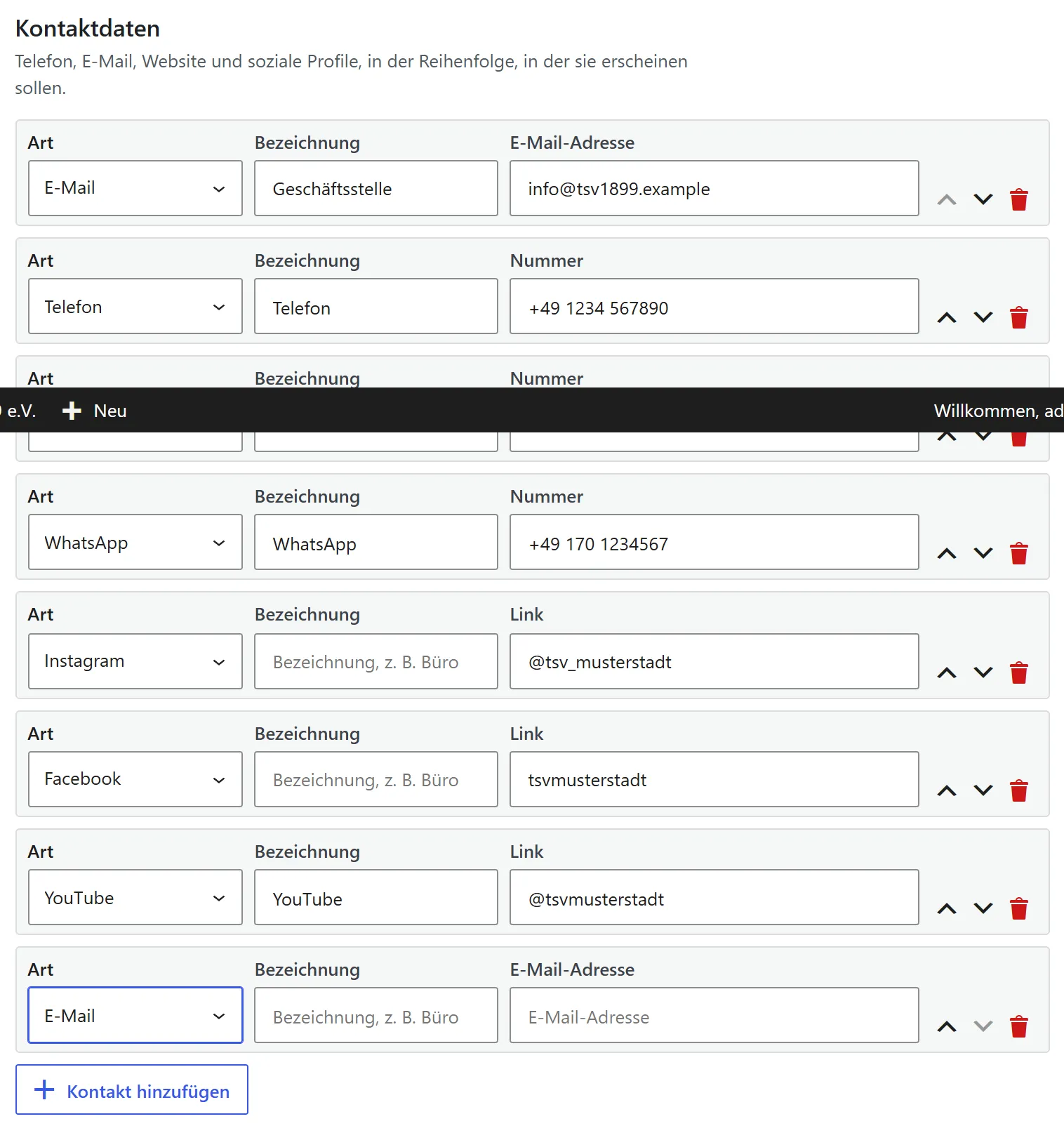Delete the last empty E-Mail row
The height and width of the screenshot is (1133, 1064).
(1019, 1026)
